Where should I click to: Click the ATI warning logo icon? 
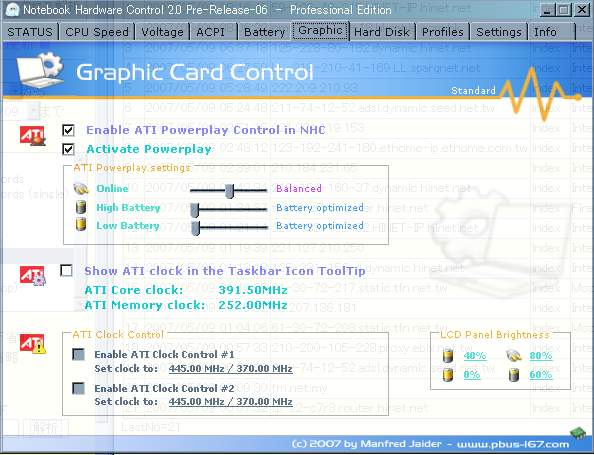(x=33, y=344)
